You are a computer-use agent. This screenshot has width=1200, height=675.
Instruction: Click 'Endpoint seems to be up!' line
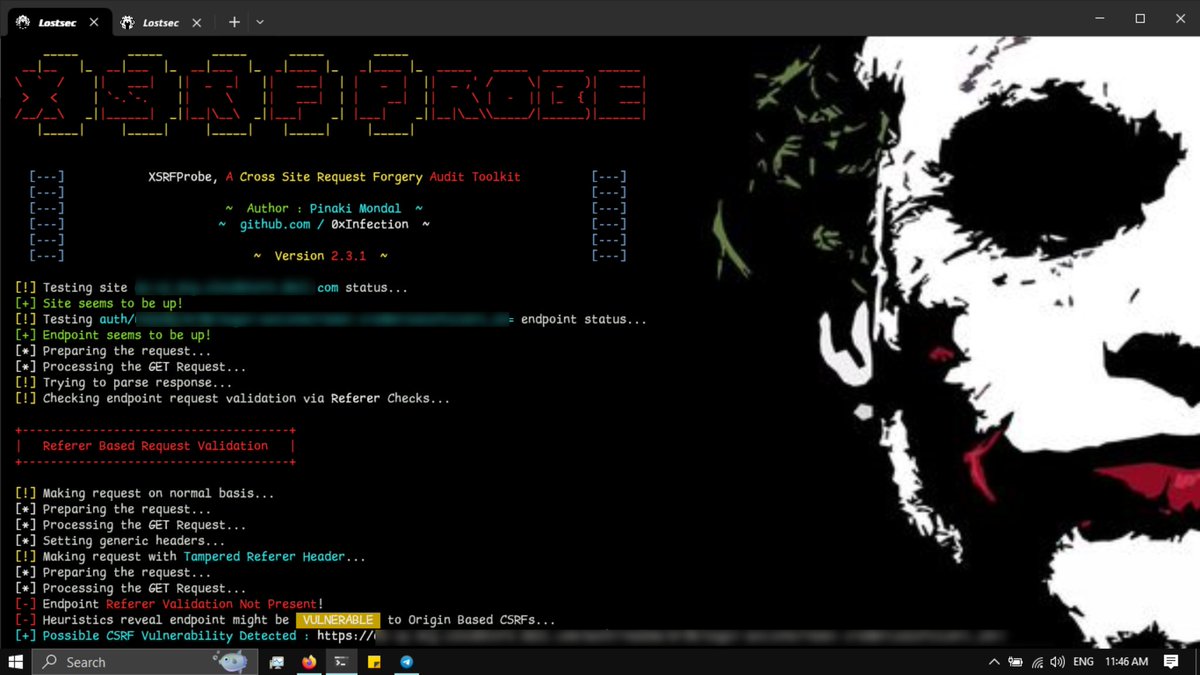point(113,335)
